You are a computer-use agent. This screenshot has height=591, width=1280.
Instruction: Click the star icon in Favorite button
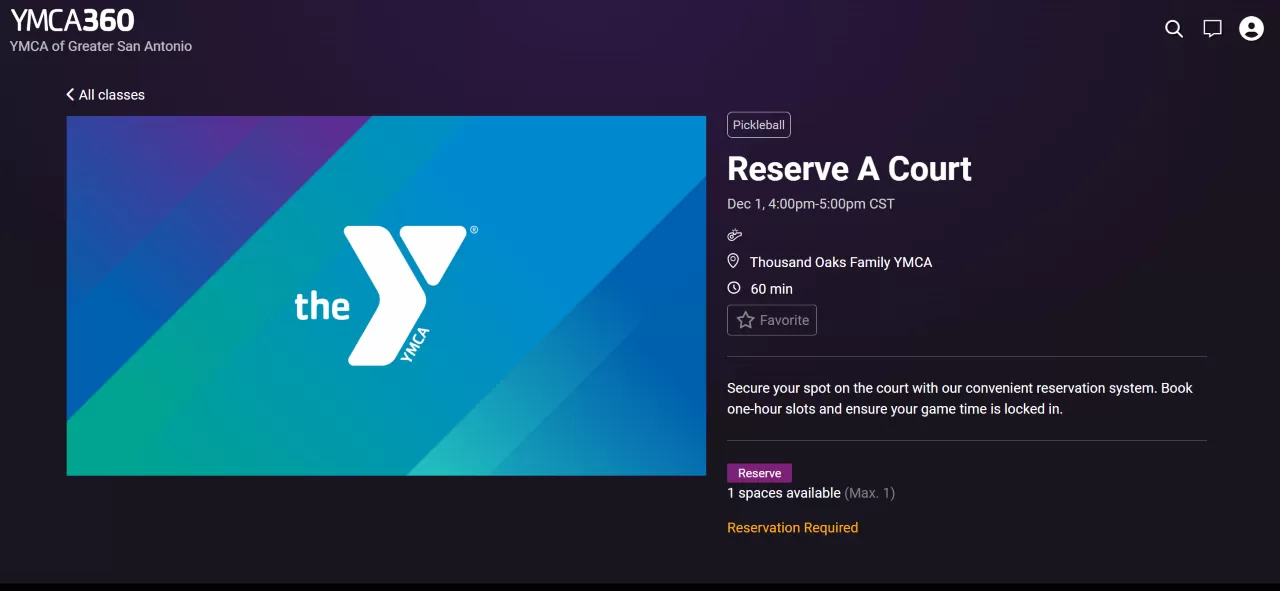745,320
